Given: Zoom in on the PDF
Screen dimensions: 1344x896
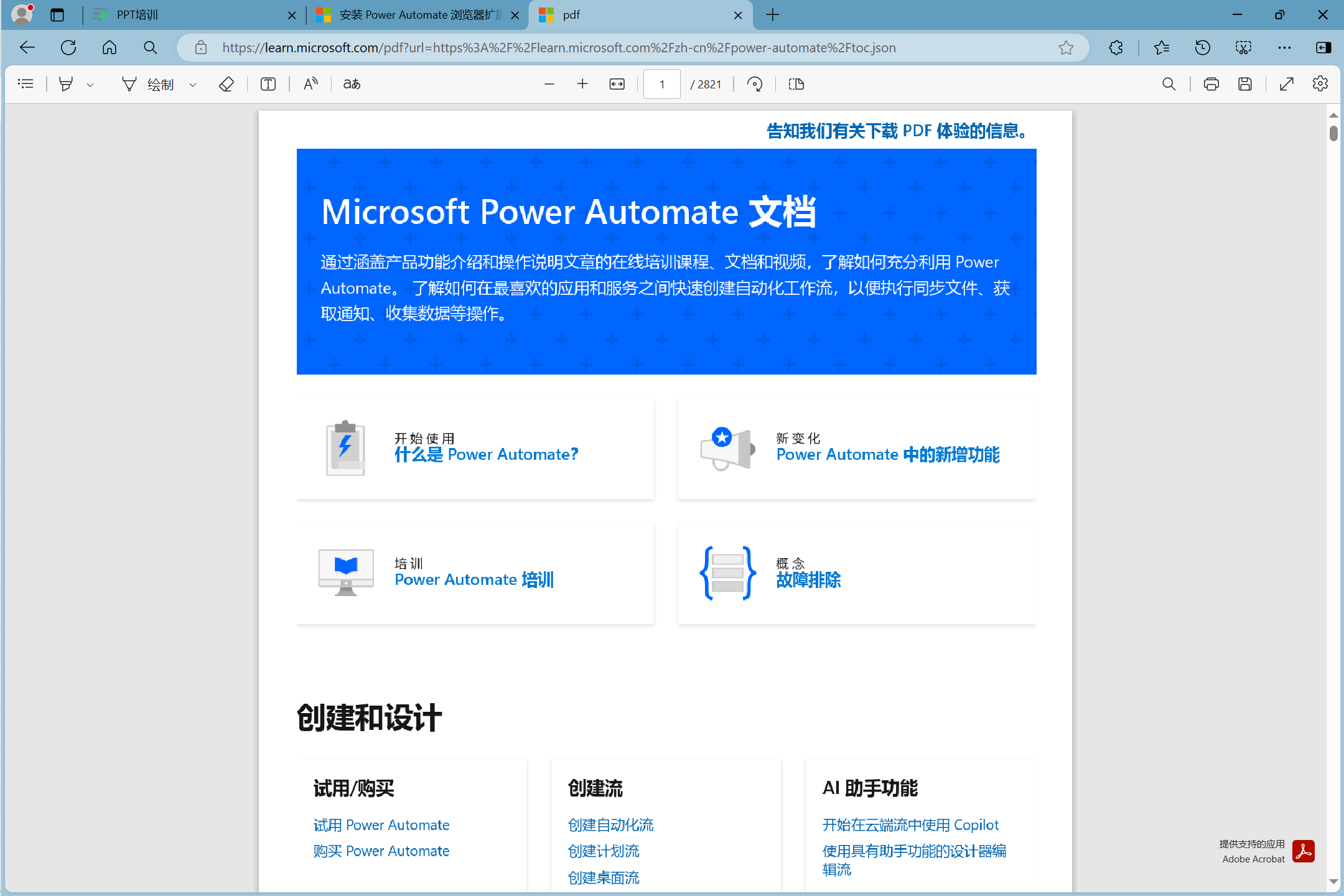Looking at the screenshot, I should (x=582, y=84).
